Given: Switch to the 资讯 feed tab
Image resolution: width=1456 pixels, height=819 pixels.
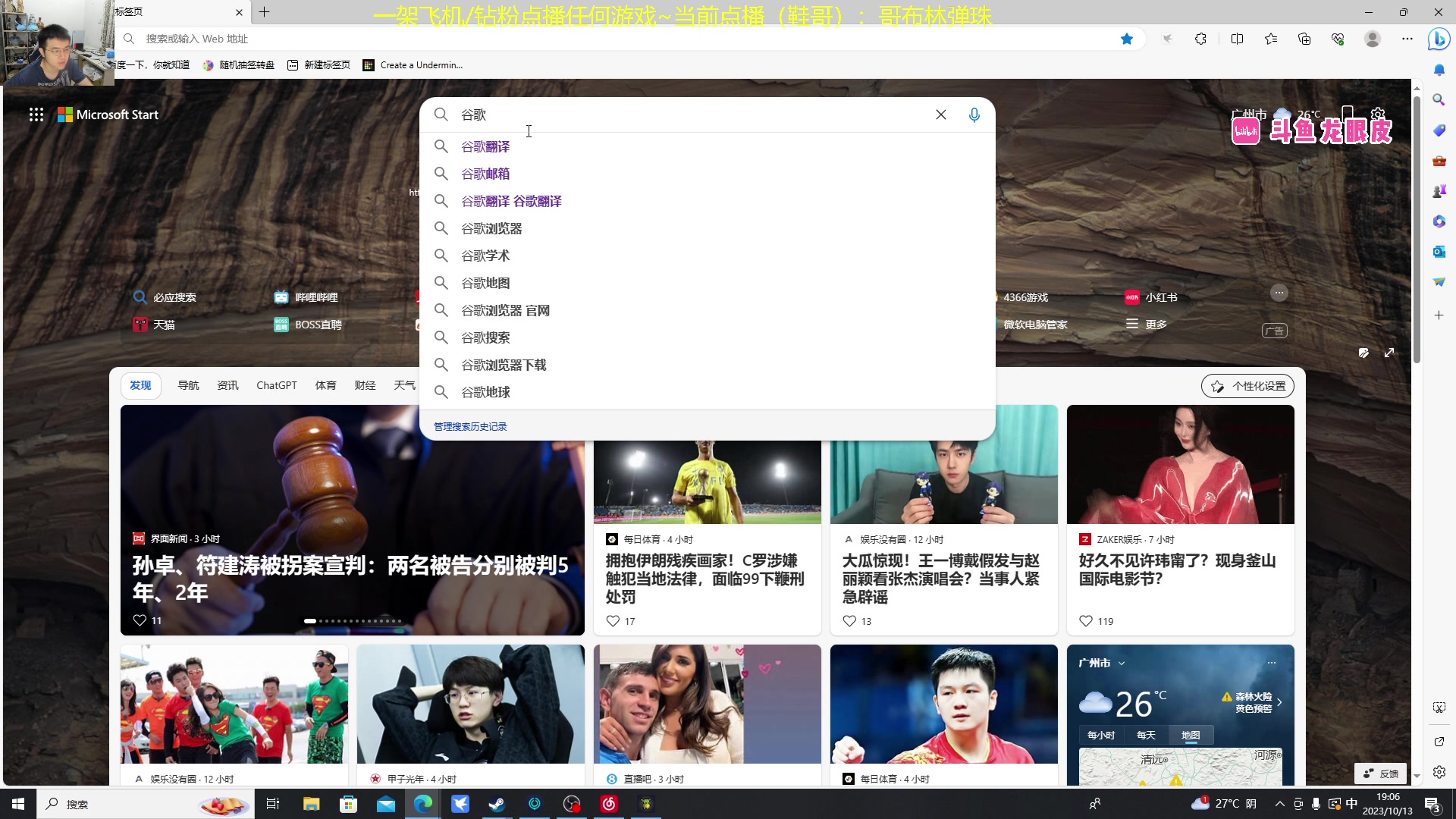Looking at the screenshot, I should click(x=227, y=385).
